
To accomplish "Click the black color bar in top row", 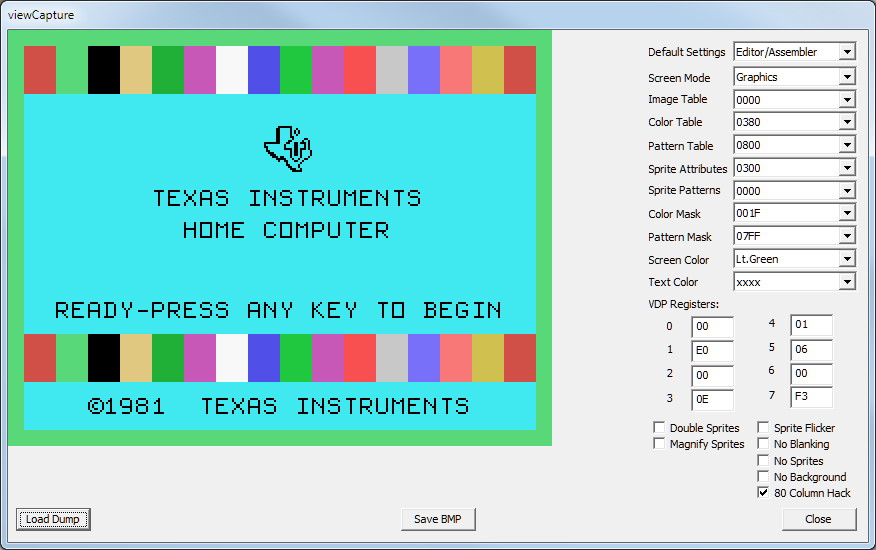I will (x=104, y=70).
